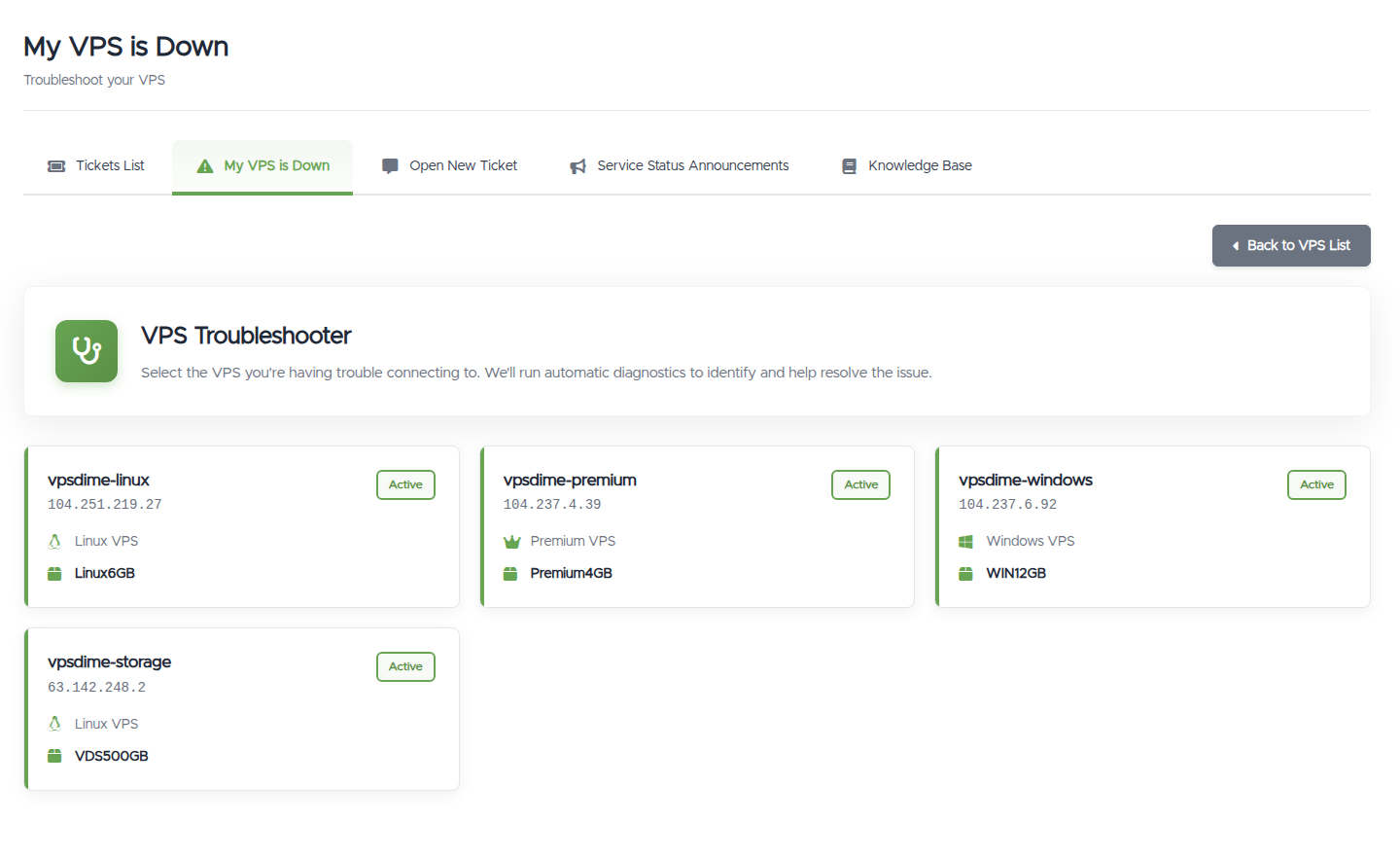Open the Tickets List tab
The width and height of the screenshot is (1400, 857).
(x=97, y=166)
